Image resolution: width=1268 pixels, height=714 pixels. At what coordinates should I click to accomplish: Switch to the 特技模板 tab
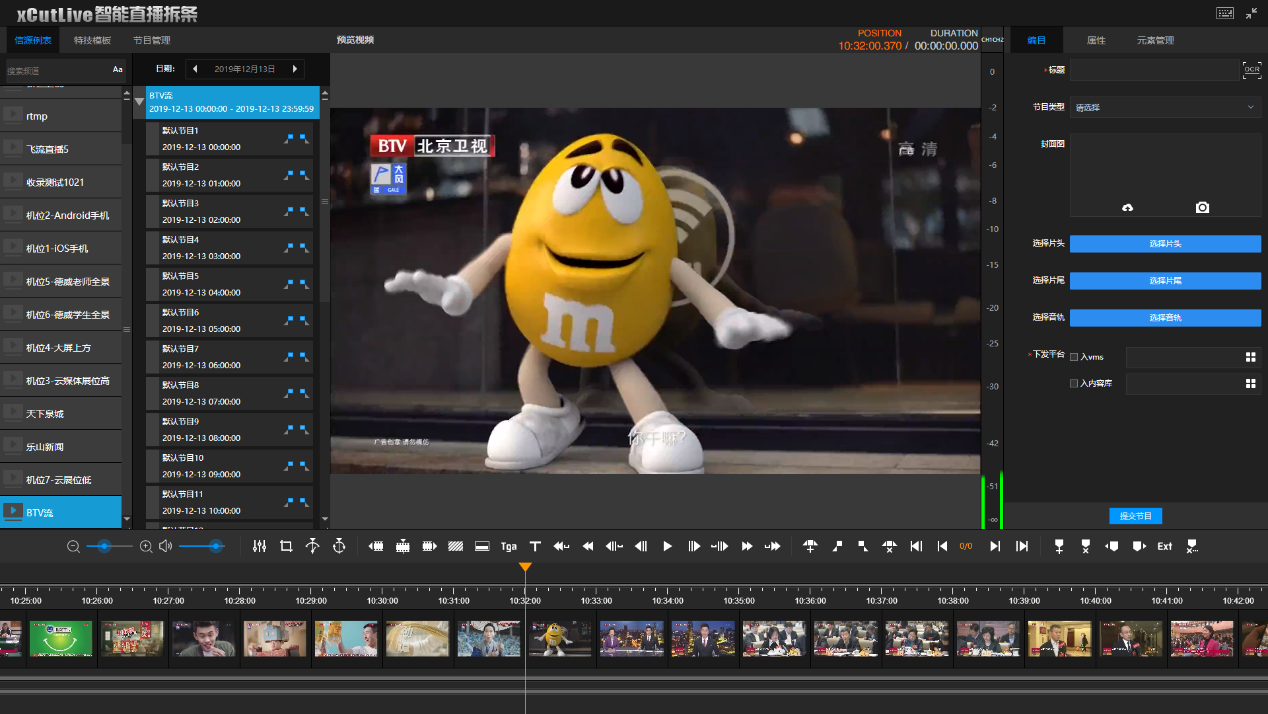click(x=92, y=40)
